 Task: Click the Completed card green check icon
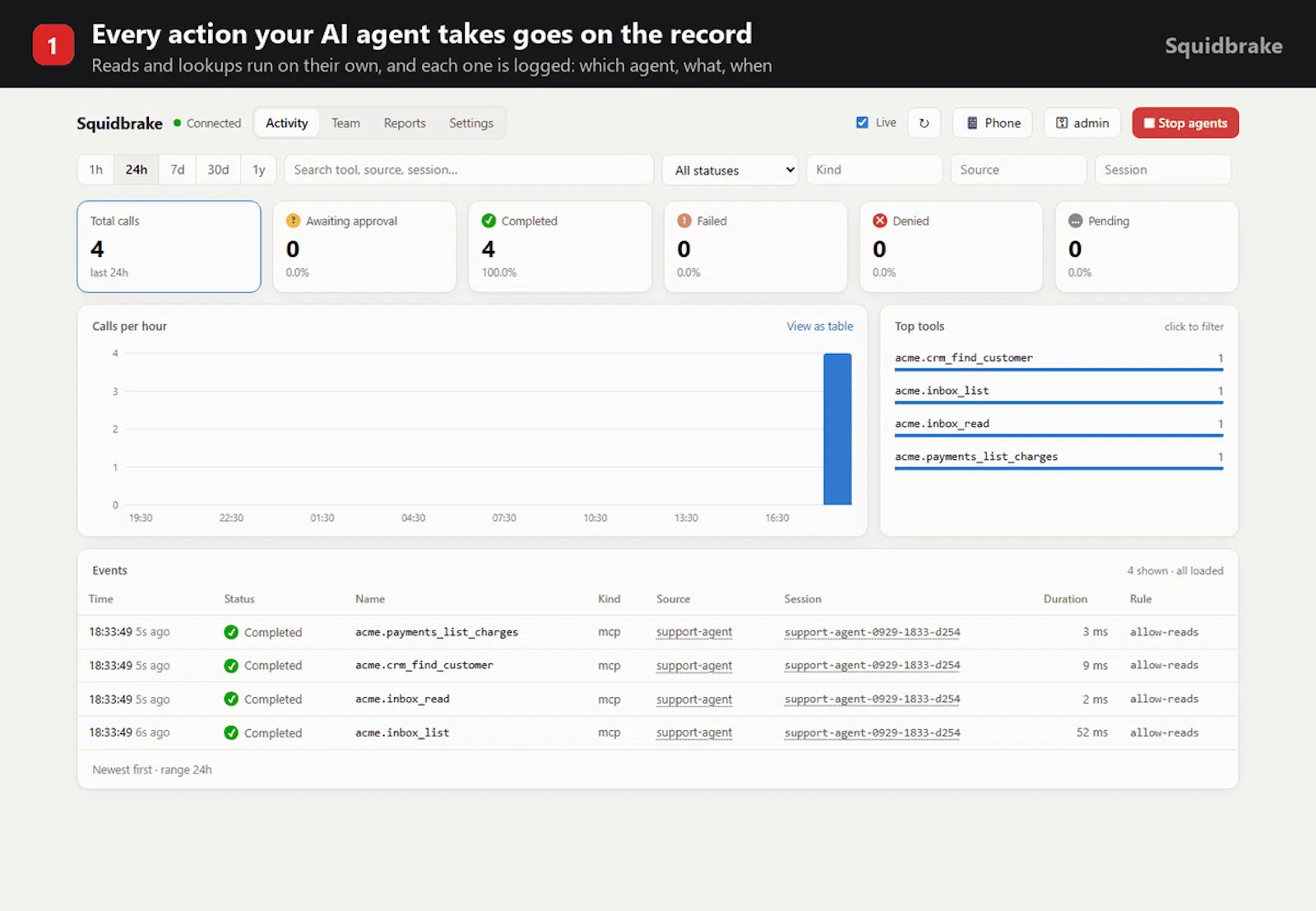tap(489, 221)
